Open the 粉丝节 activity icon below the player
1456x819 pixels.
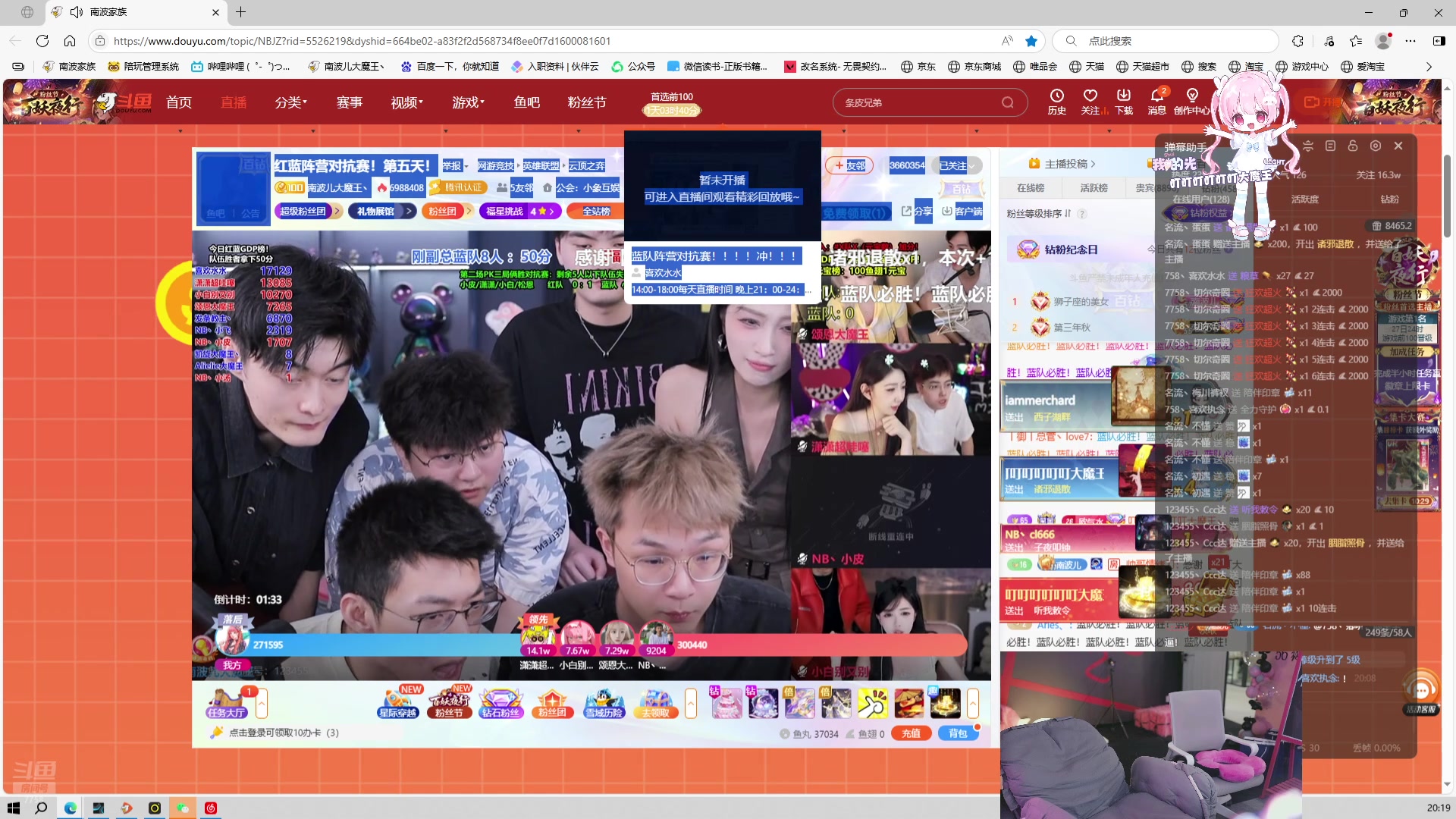click(x=450, y=703)
